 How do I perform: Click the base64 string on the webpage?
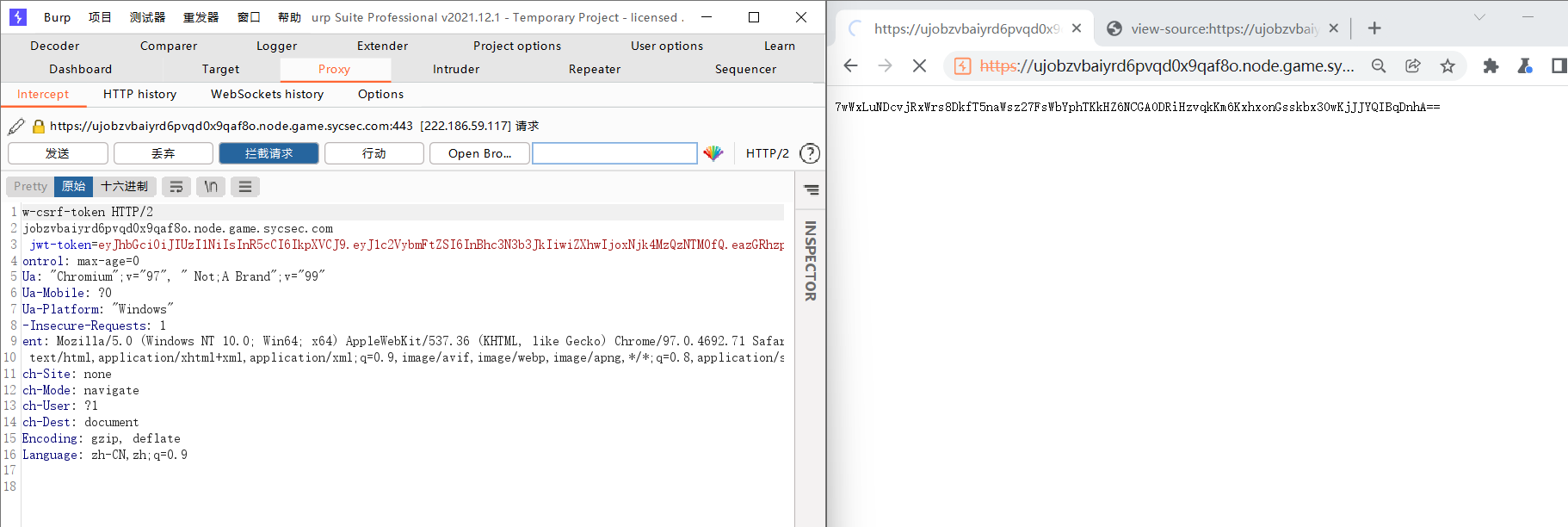(1138, 107)
